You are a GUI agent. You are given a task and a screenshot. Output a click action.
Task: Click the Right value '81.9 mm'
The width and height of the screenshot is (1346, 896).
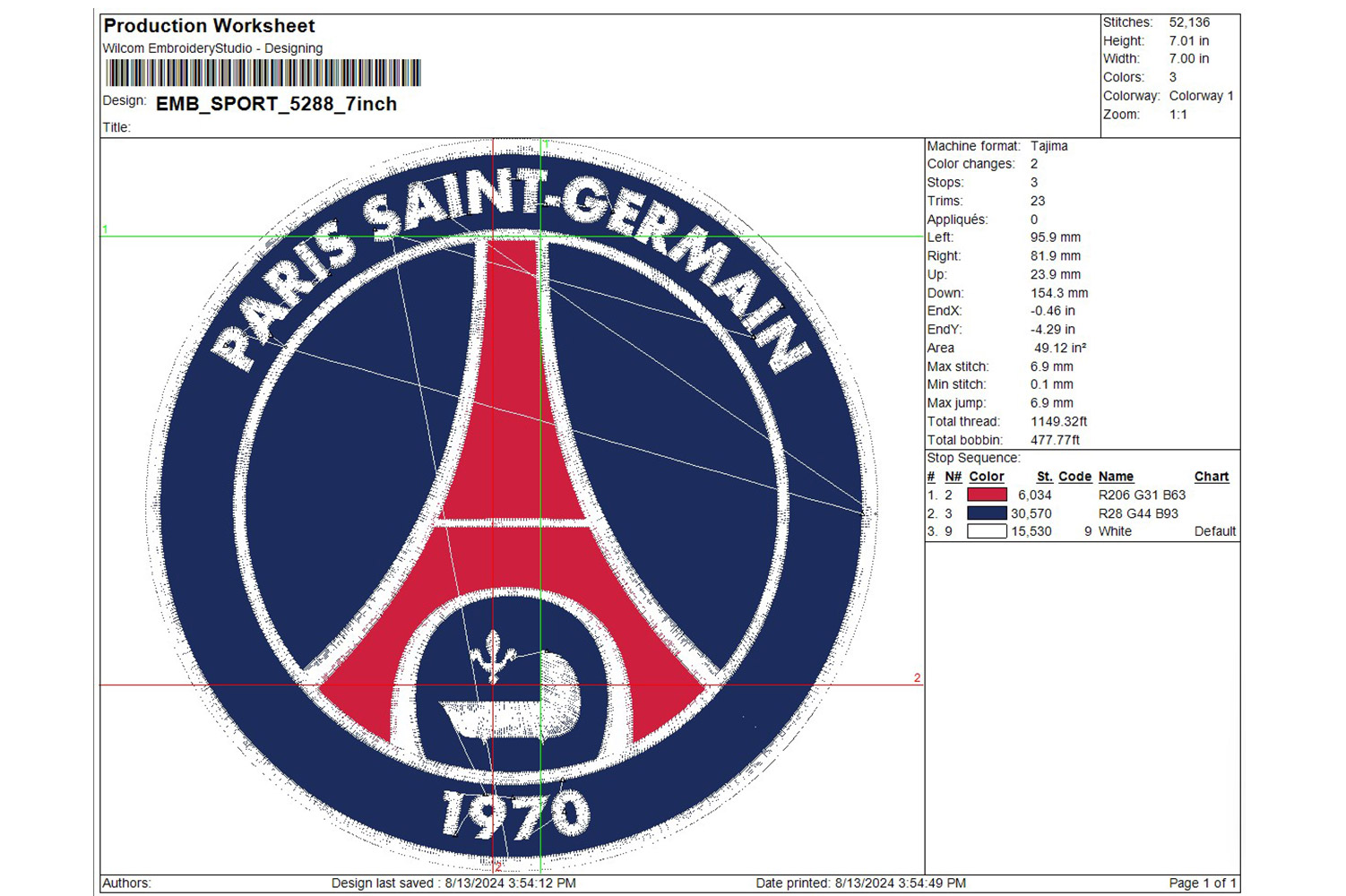[x=1056, y=256]
